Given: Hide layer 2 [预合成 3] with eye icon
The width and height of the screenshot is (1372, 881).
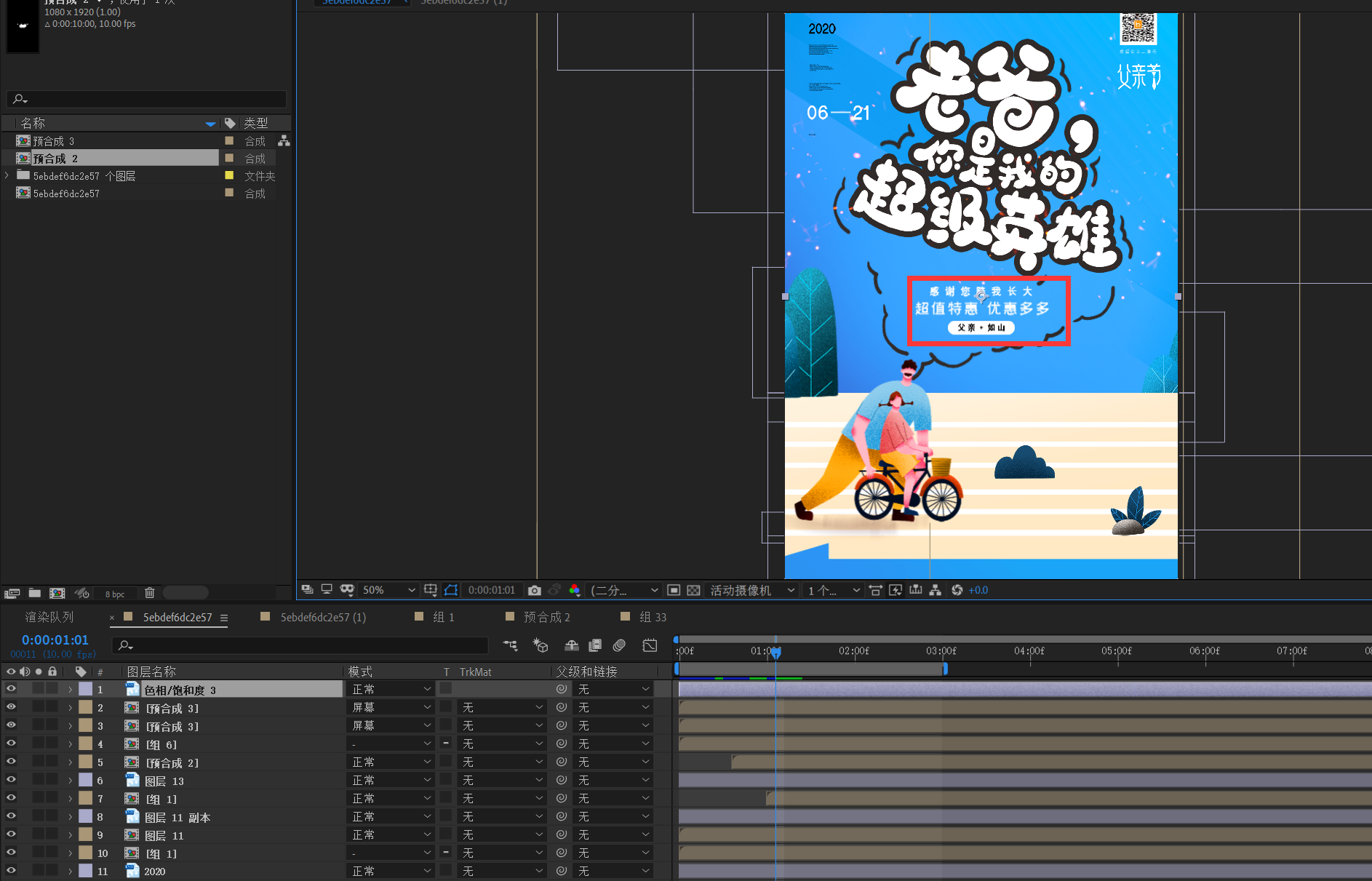Looking at the screenshot, I should [11, 706].
